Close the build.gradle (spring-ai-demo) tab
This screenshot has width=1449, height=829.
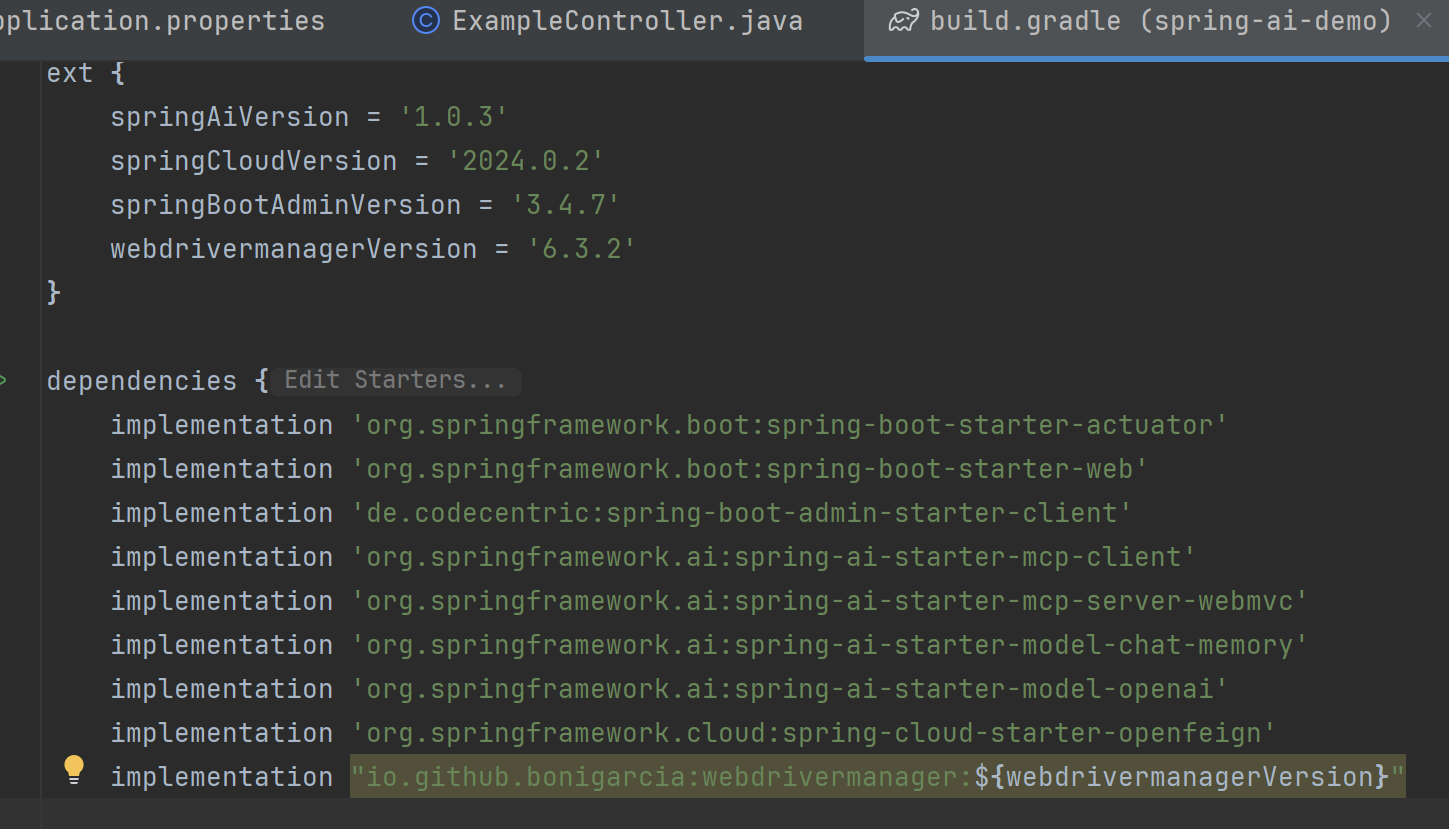pyautogui.click(x=1424, y=21)
